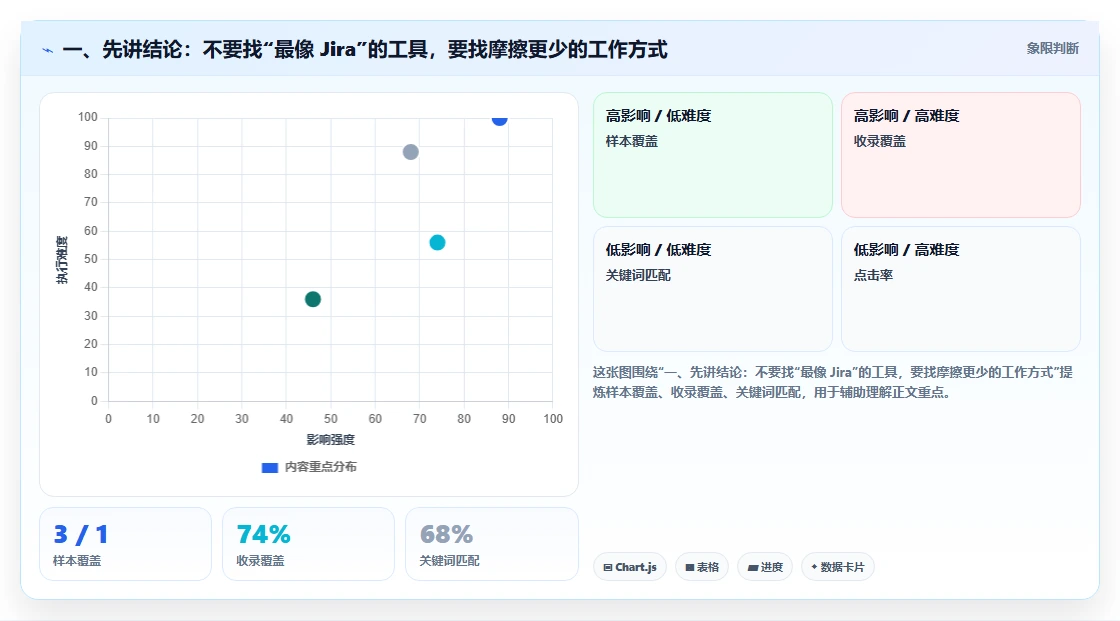Click the y-axis tick label 100
This screenshot has width=1120, height=621.
(88, 116)
